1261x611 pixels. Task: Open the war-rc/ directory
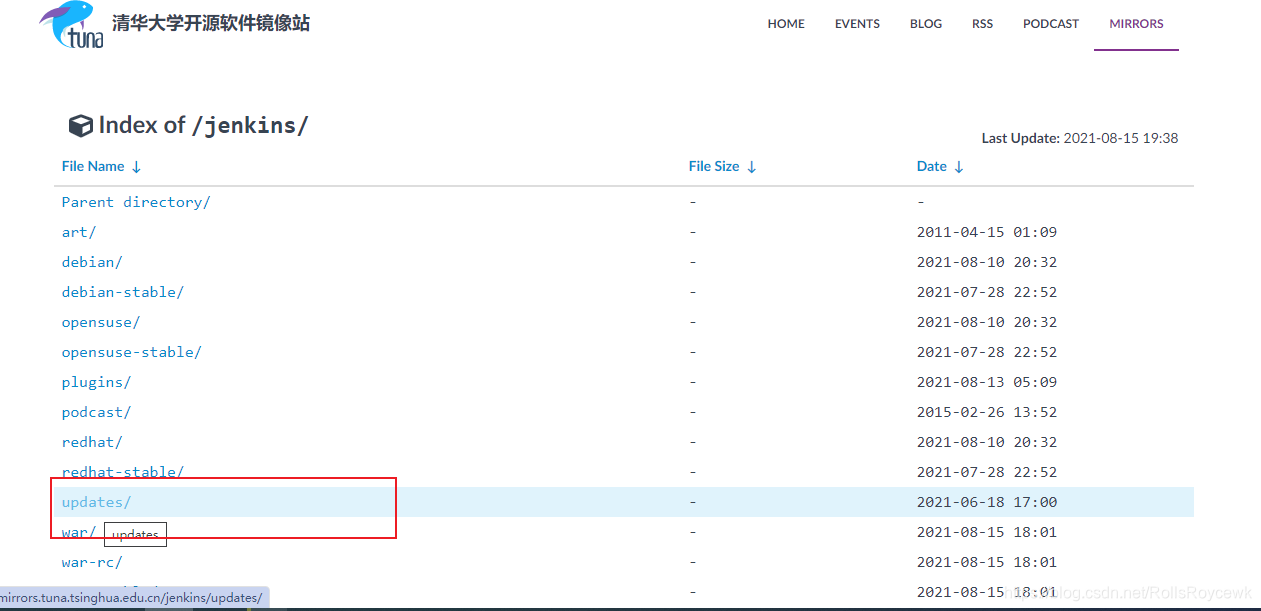click(92, 562)
